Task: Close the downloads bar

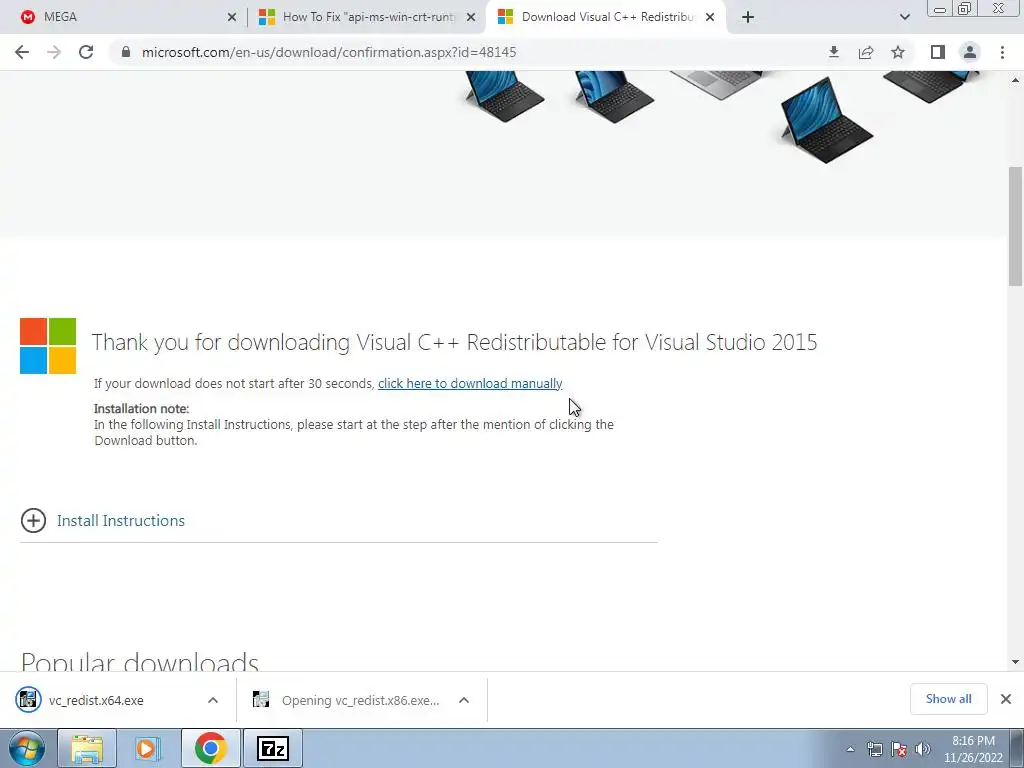Action: [x=1006, y=699]
